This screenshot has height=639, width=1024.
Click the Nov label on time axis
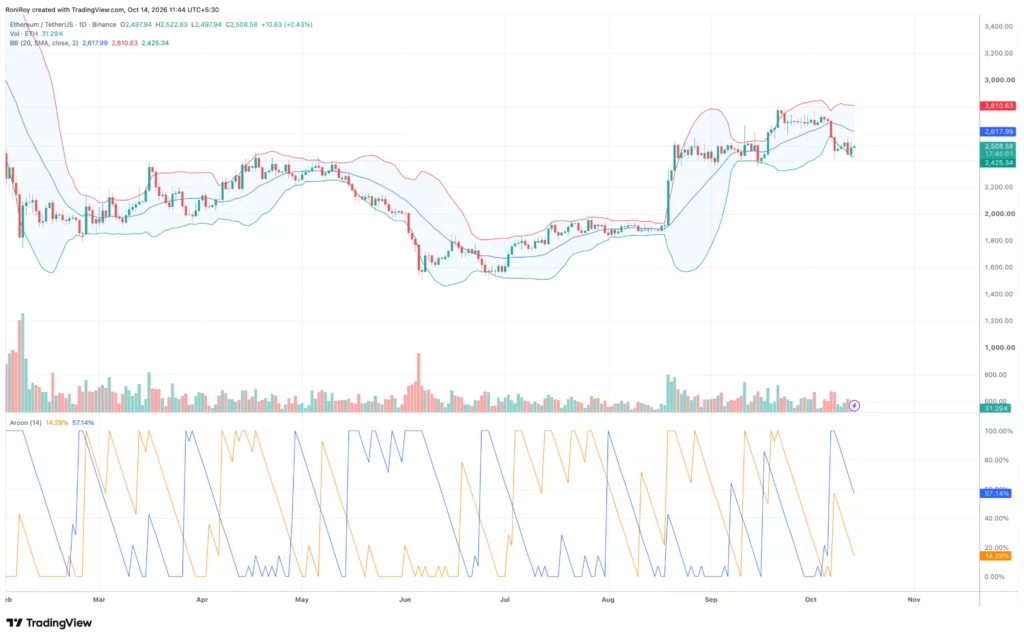(x=914, y=600)
